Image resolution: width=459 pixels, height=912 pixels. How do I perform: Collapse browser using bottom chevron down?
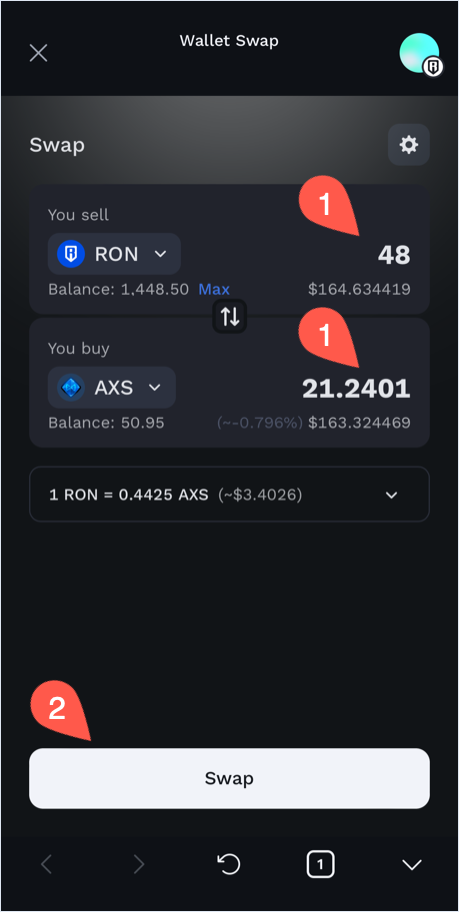click(412, 864)
